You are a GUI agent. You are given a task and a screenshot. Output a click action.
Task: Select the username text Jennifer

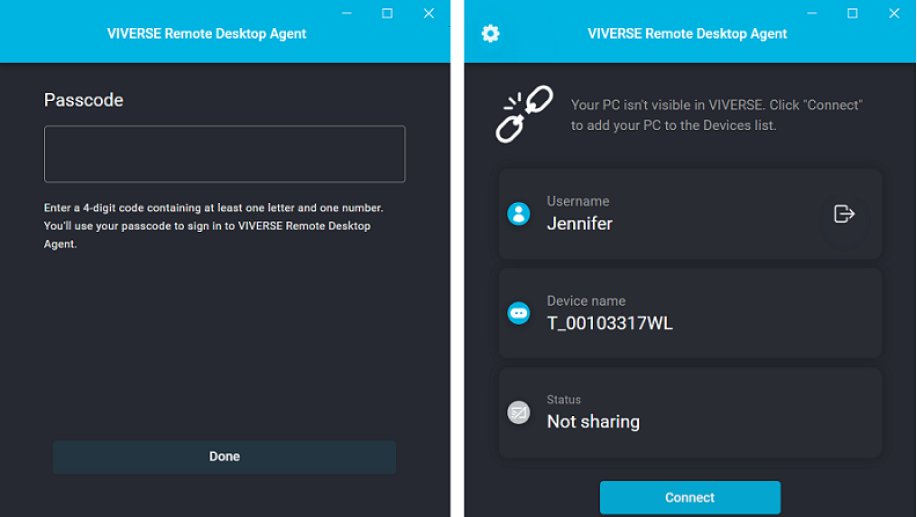point(580,223)
